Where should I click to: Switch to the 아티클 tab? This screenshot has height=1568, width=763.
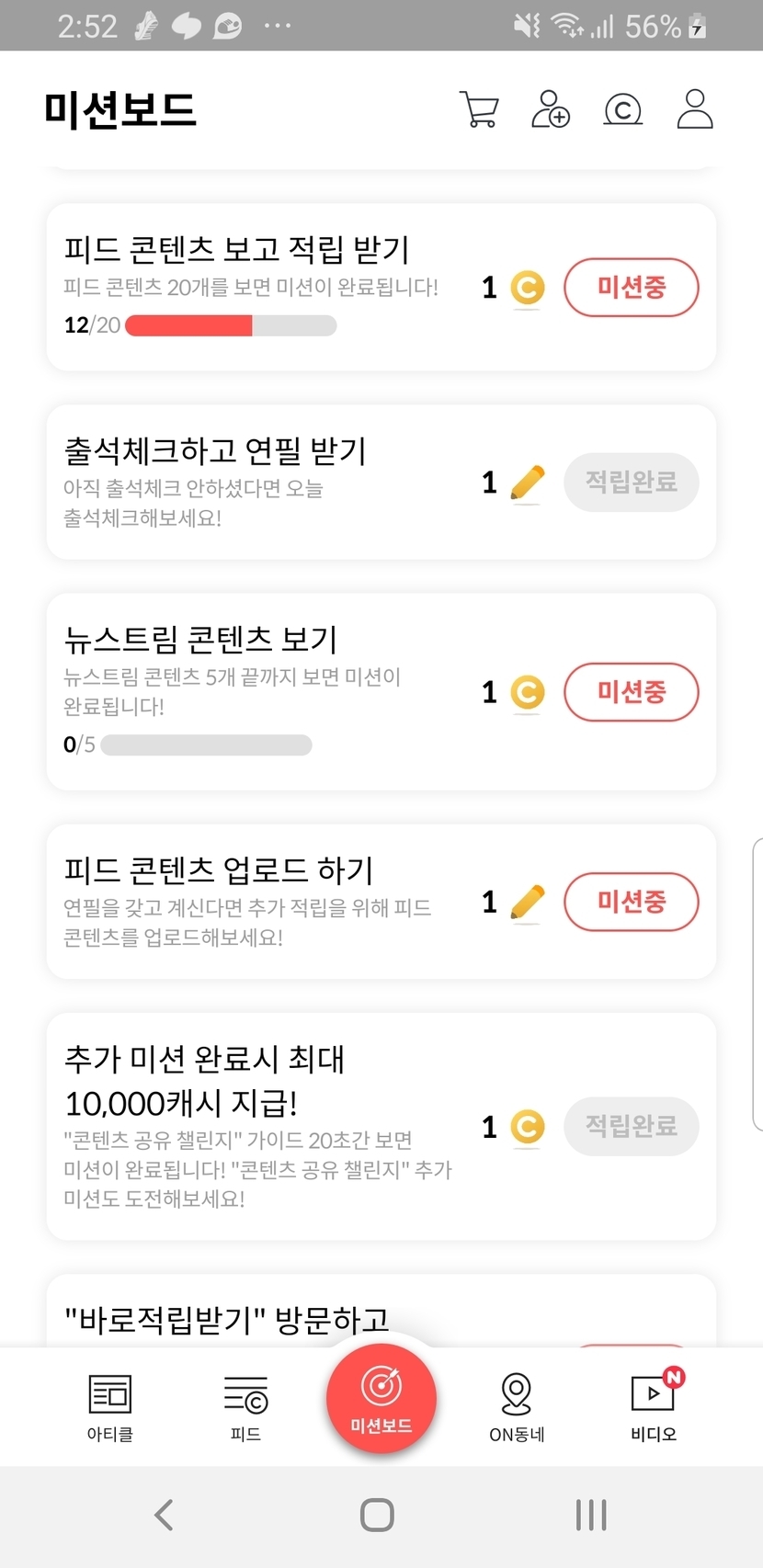tap(110, 1406)
